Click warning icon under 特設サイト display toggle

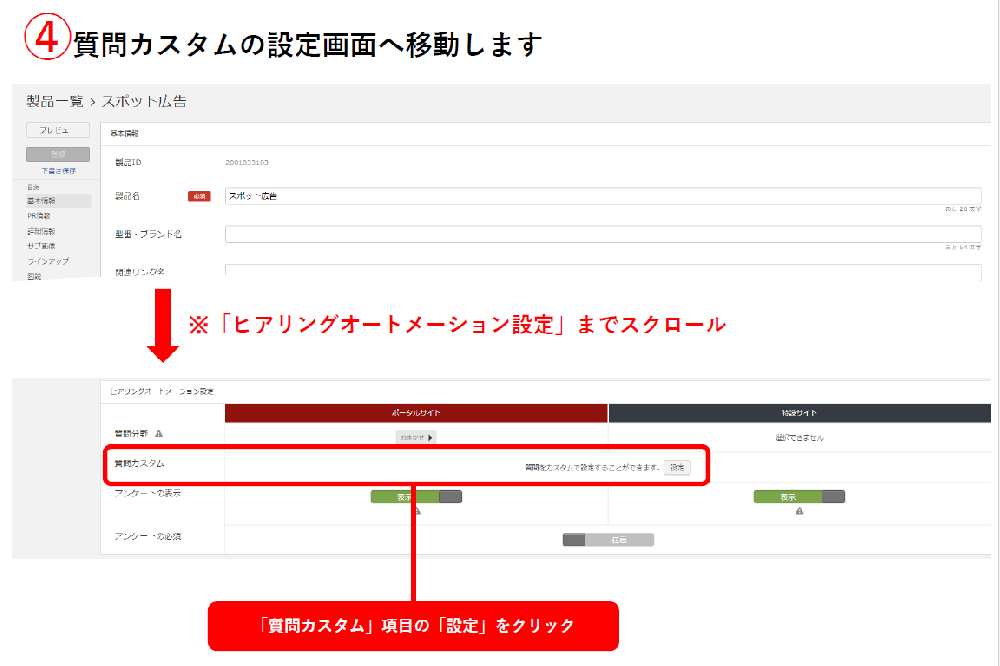point(799,511)
